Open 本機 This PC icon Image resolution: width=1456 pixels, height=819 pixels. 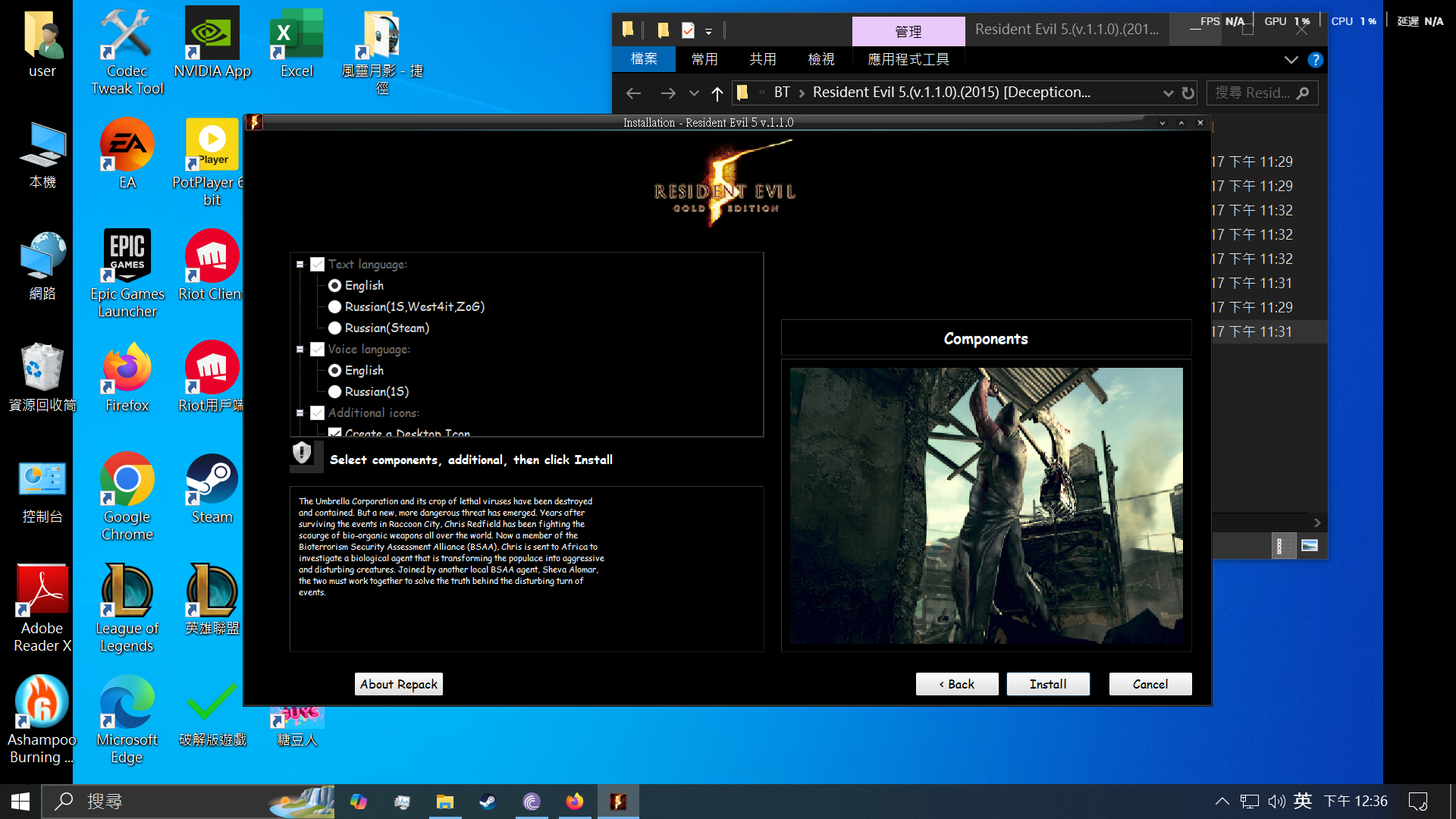pyautogui.click(x=42, y=154)
